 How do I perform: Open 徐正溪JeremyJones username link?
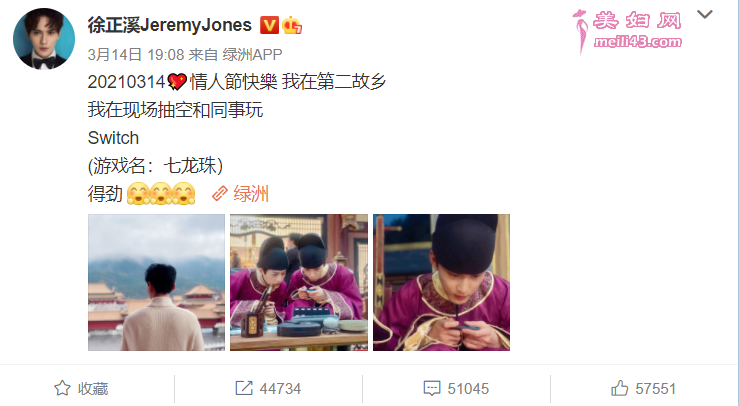point(170,25)
